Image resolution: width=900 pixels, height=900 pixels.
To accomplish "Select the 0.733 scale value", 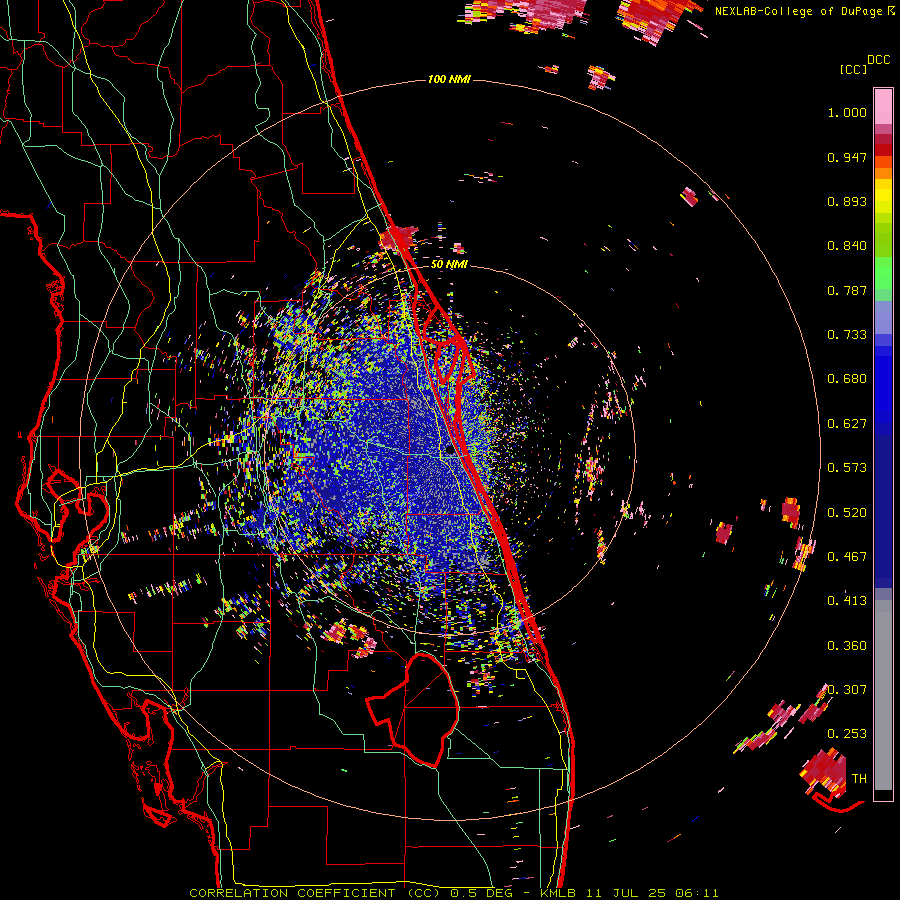I will tap(847, 335).
